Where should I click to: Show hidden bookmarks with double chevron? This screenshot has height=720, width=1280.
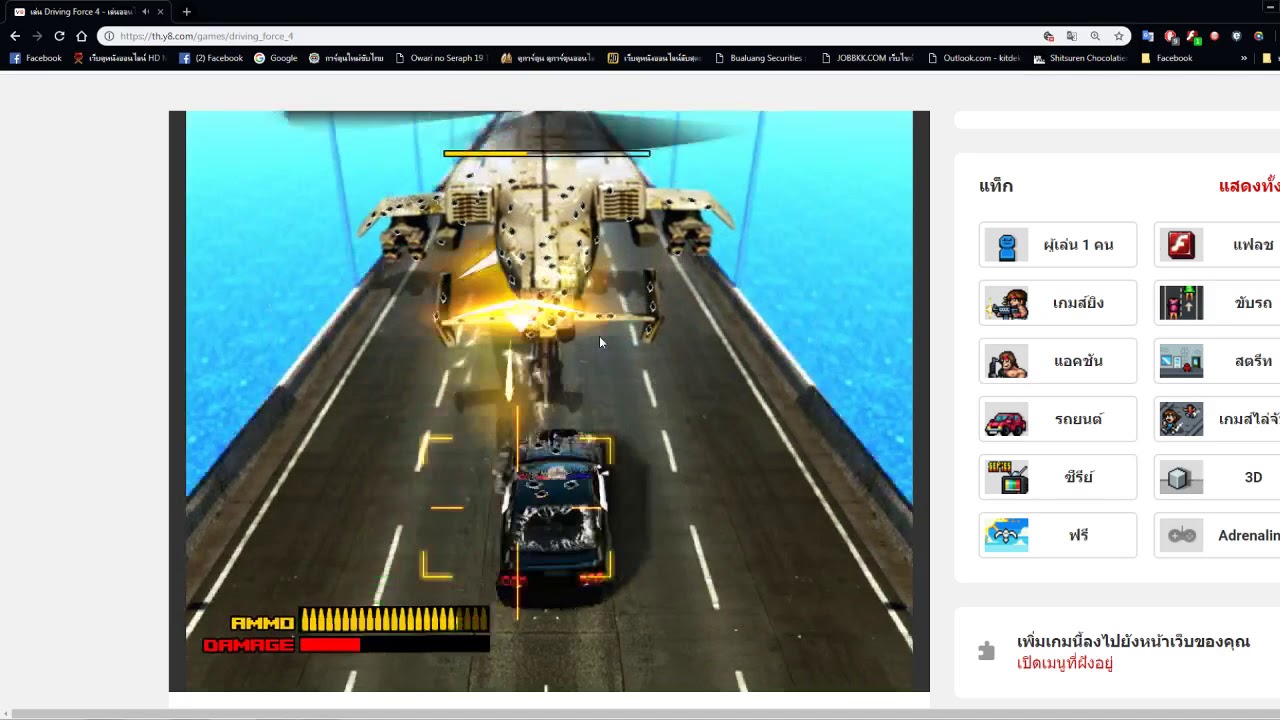[x=1244, y=58]
